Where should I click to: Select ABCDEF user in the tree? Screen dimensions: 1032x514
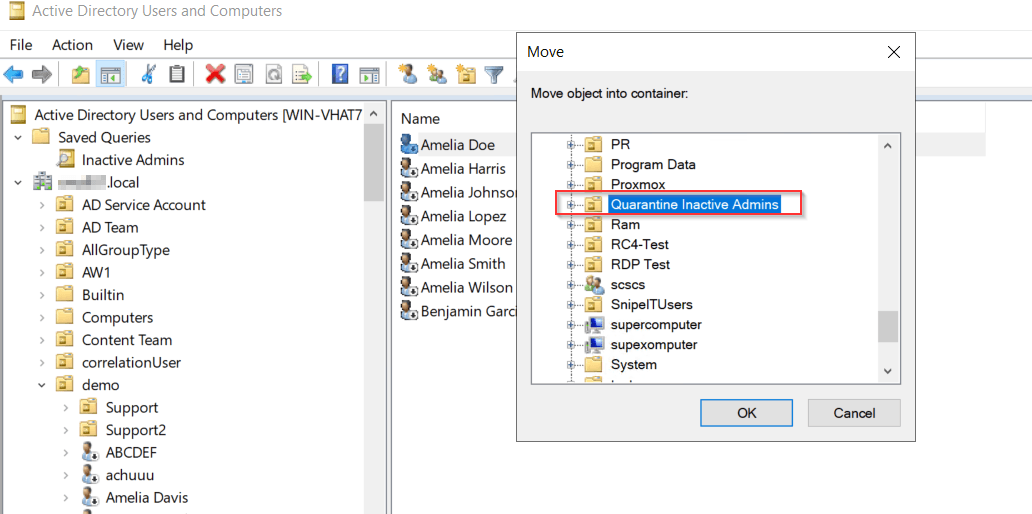(x=131, y=453)
